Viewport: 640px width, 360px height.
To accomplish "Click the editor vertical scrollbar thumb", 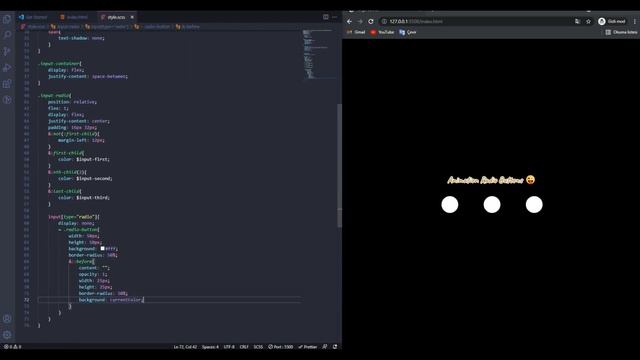I will tap(339, 165).
